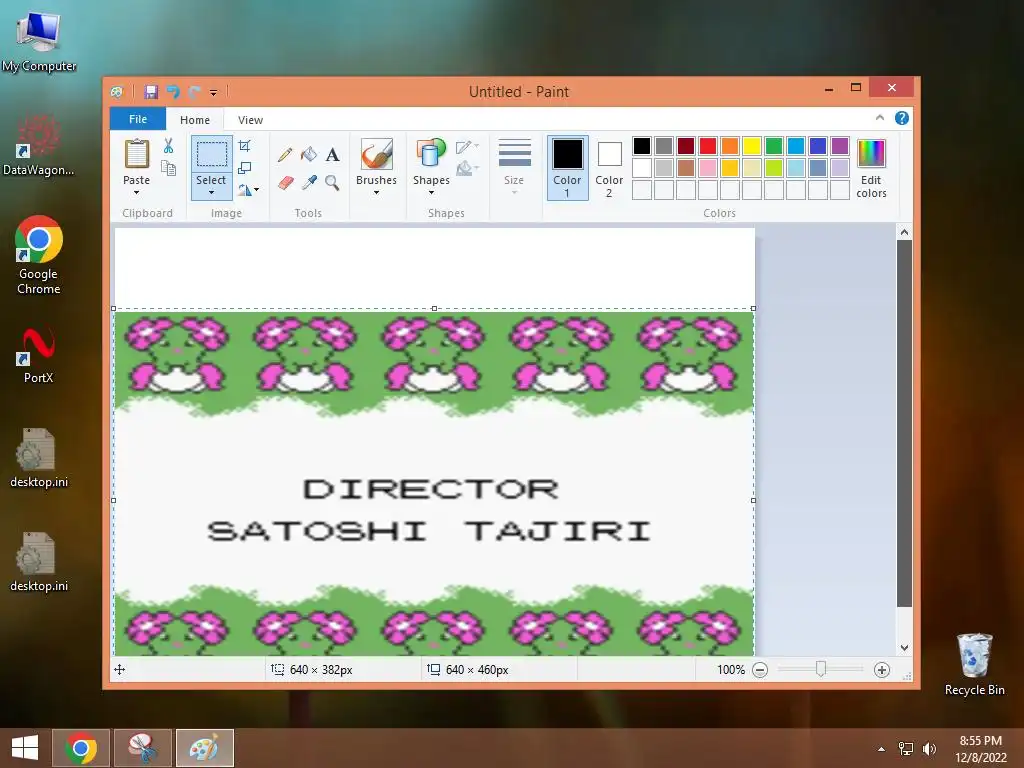Screen dimensions: 1024x768
Task: Click Chrome icon in the taskbar
Action: pos(81,748)
